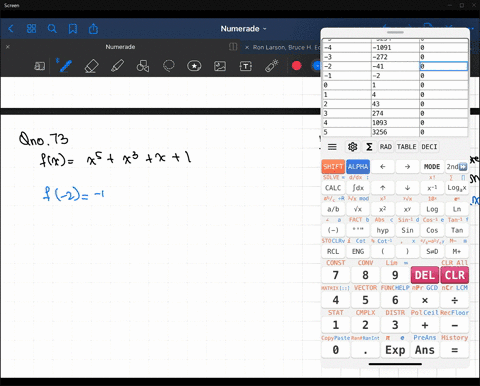This screenshot has height=386, width=480.
Task: Tap the number 7 key
Action: tap(336, 275)
